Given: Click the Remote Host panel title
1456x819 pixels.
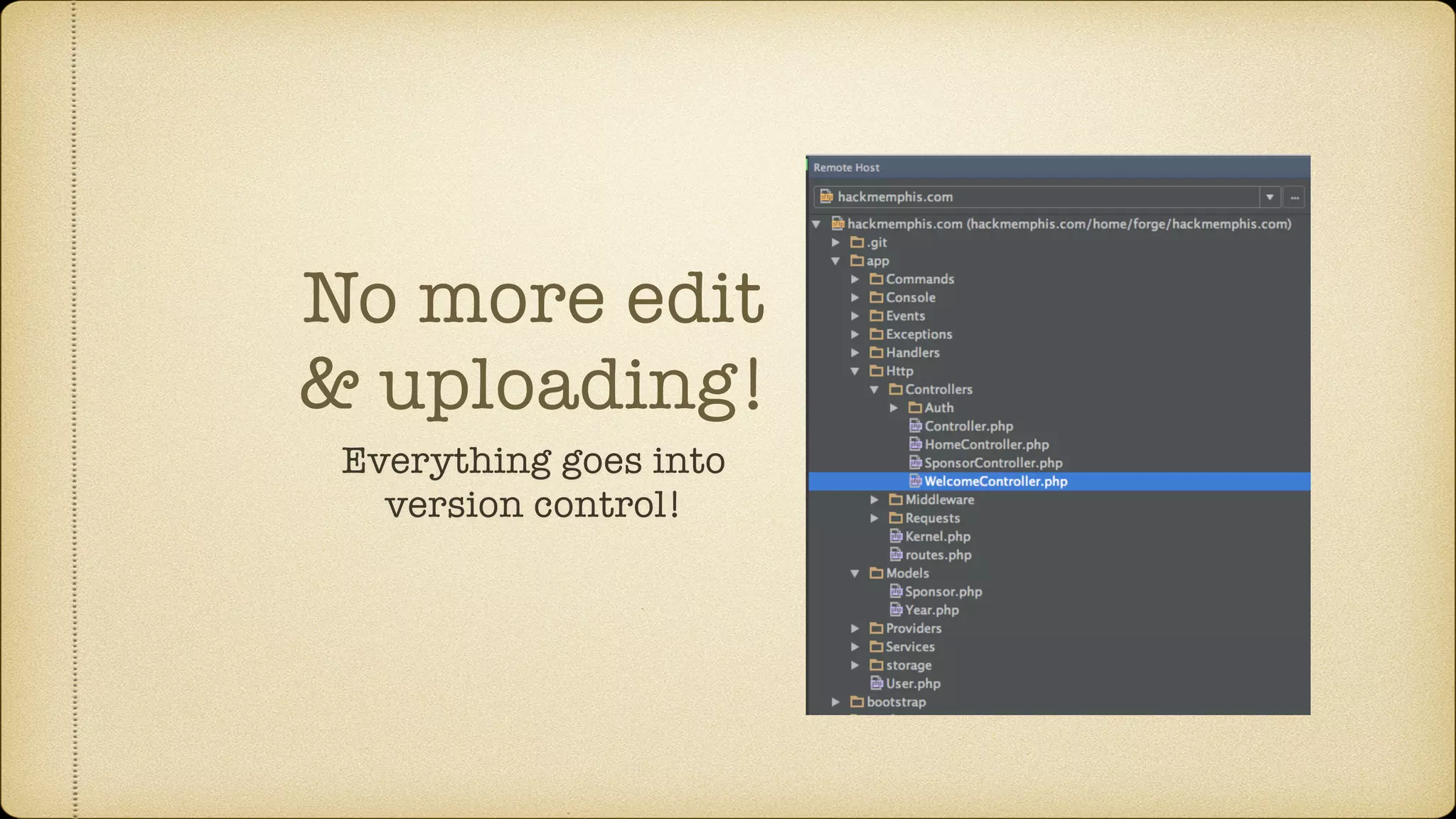Looking at the screenshot, I should click(847, 168).
